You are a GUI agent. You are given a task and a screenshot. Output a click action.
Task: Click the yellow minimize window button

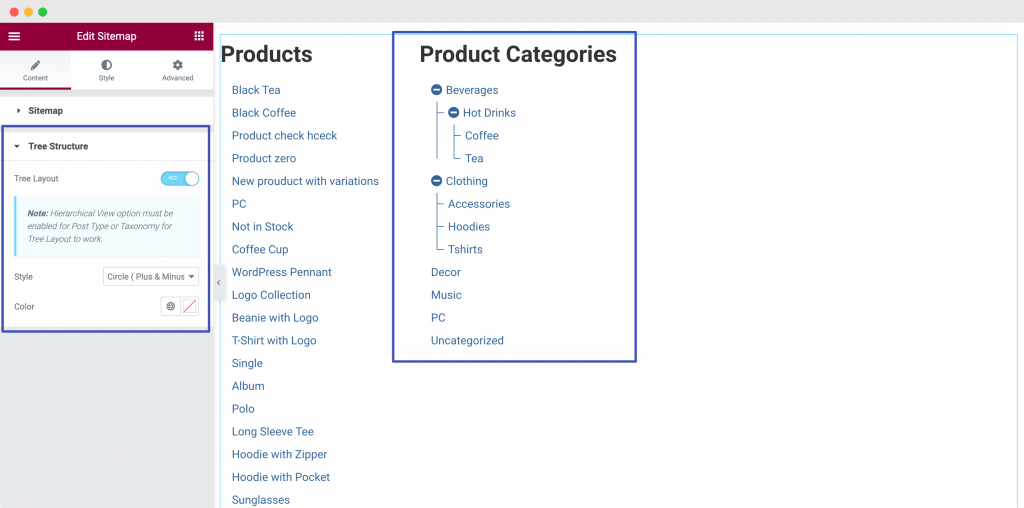point(28,12)
